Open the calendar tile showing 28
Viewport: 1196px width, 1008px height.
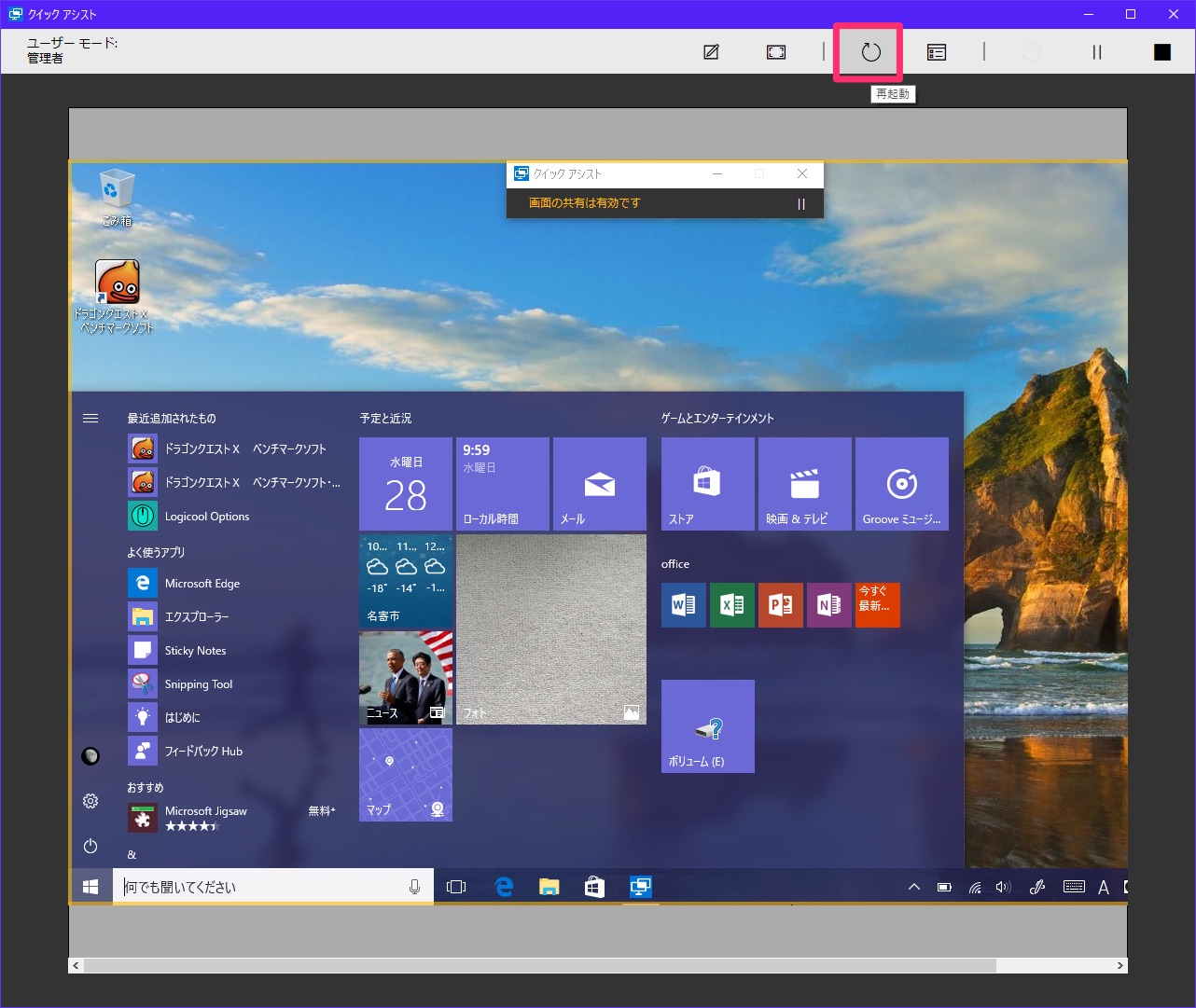pyautogui.click(x=406, y=484)
